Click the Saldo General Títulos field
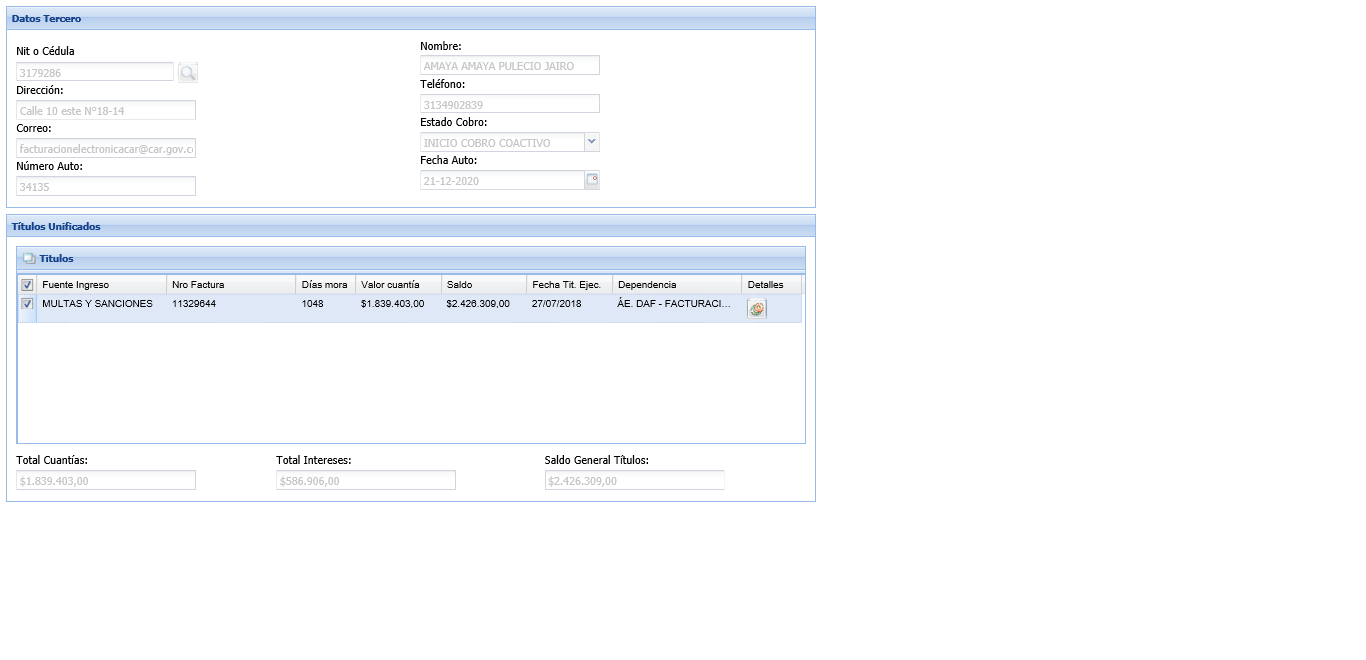1366x660 pixels. (x=634, y=481)
